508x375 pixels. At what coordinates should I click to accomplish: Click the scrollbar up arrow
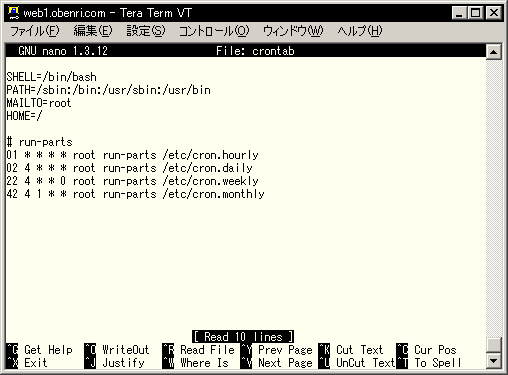(494, 52)
